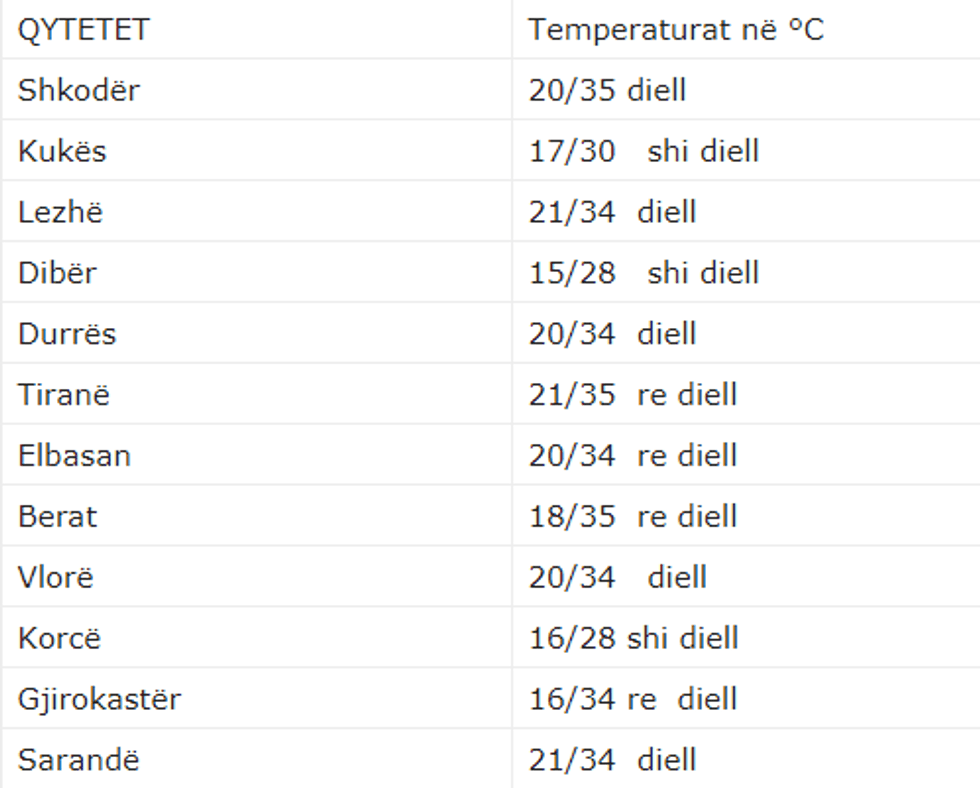Select the Dibër city cell
Viewport: 980px width, 788px height.
[x=57, y=273]
